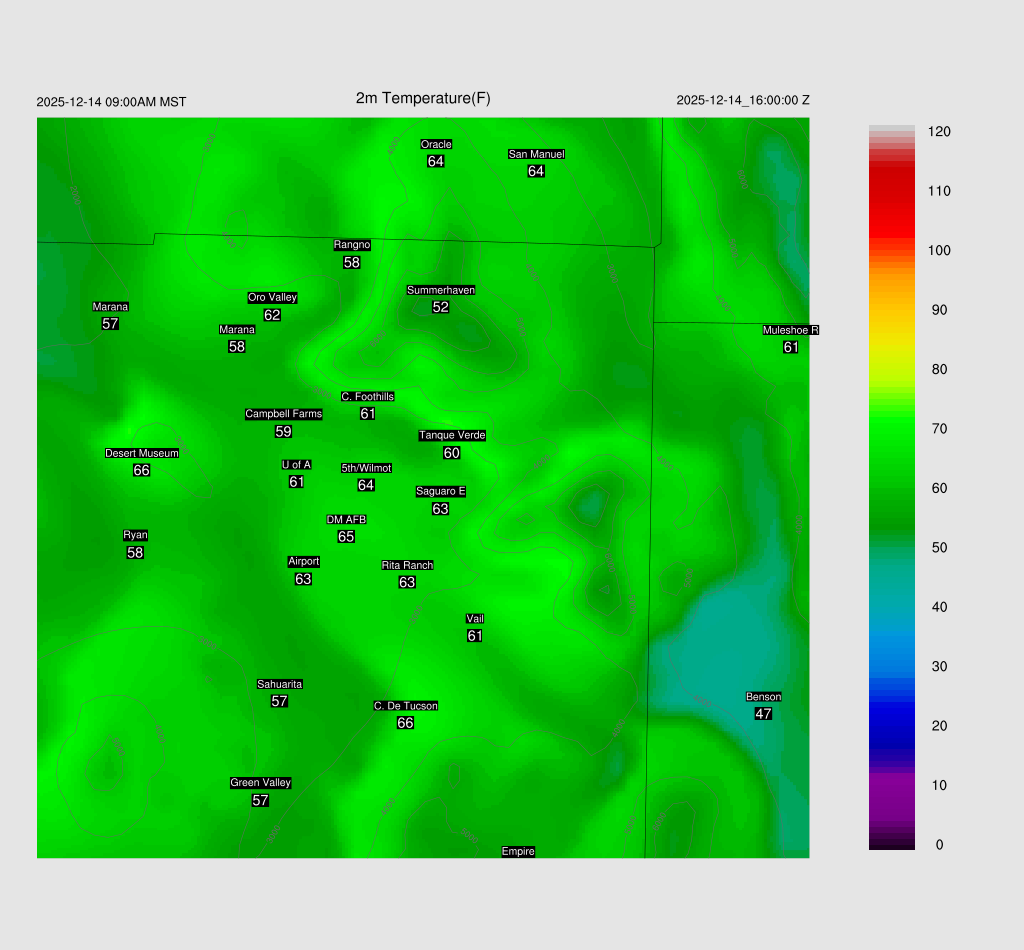Click the Sahuarita station label

[279, 685]
